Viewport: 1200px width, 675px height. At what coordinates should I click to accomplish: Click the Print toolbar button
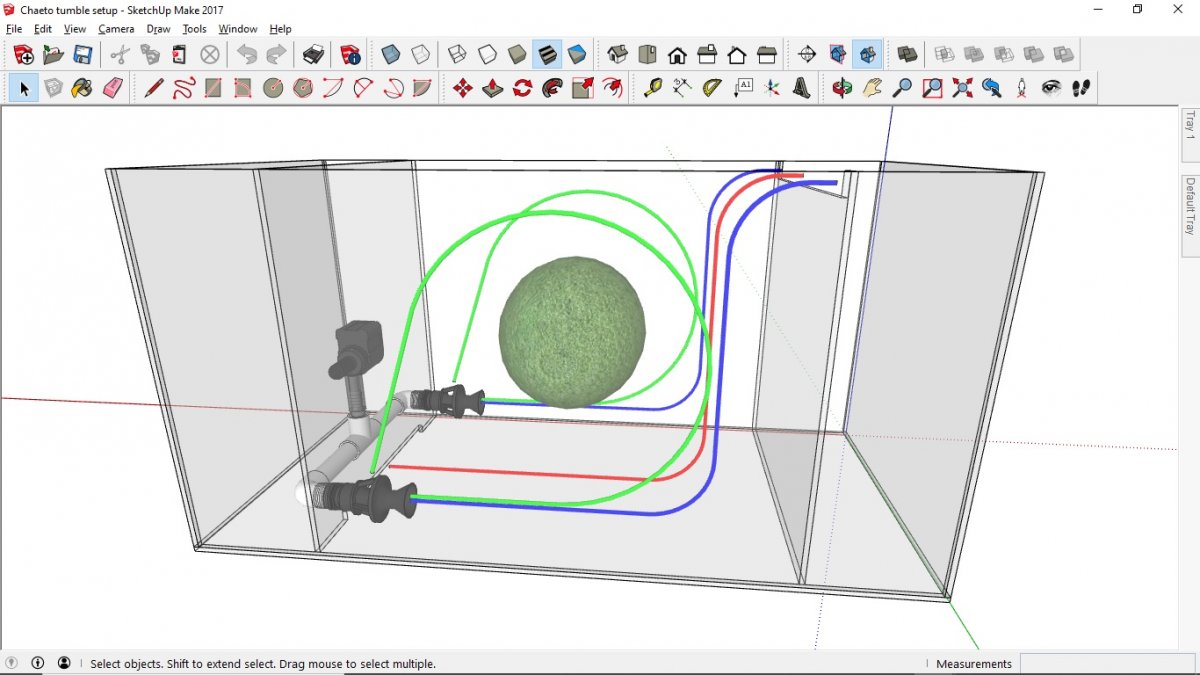(313, 54)
